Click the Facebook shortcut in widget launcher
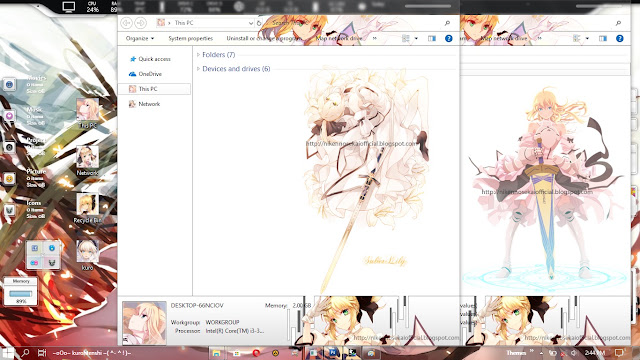This screenshot has width=640, height=360. point(35,248)
